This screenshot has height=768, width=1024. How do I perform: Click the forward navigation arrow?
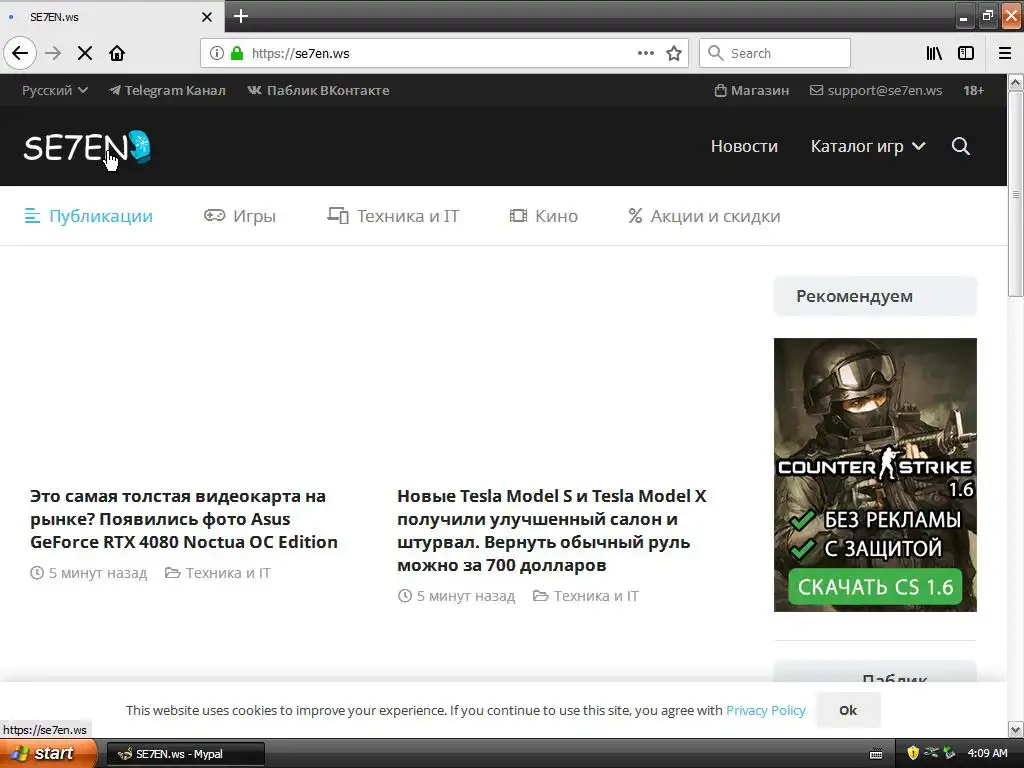(53, 53)
